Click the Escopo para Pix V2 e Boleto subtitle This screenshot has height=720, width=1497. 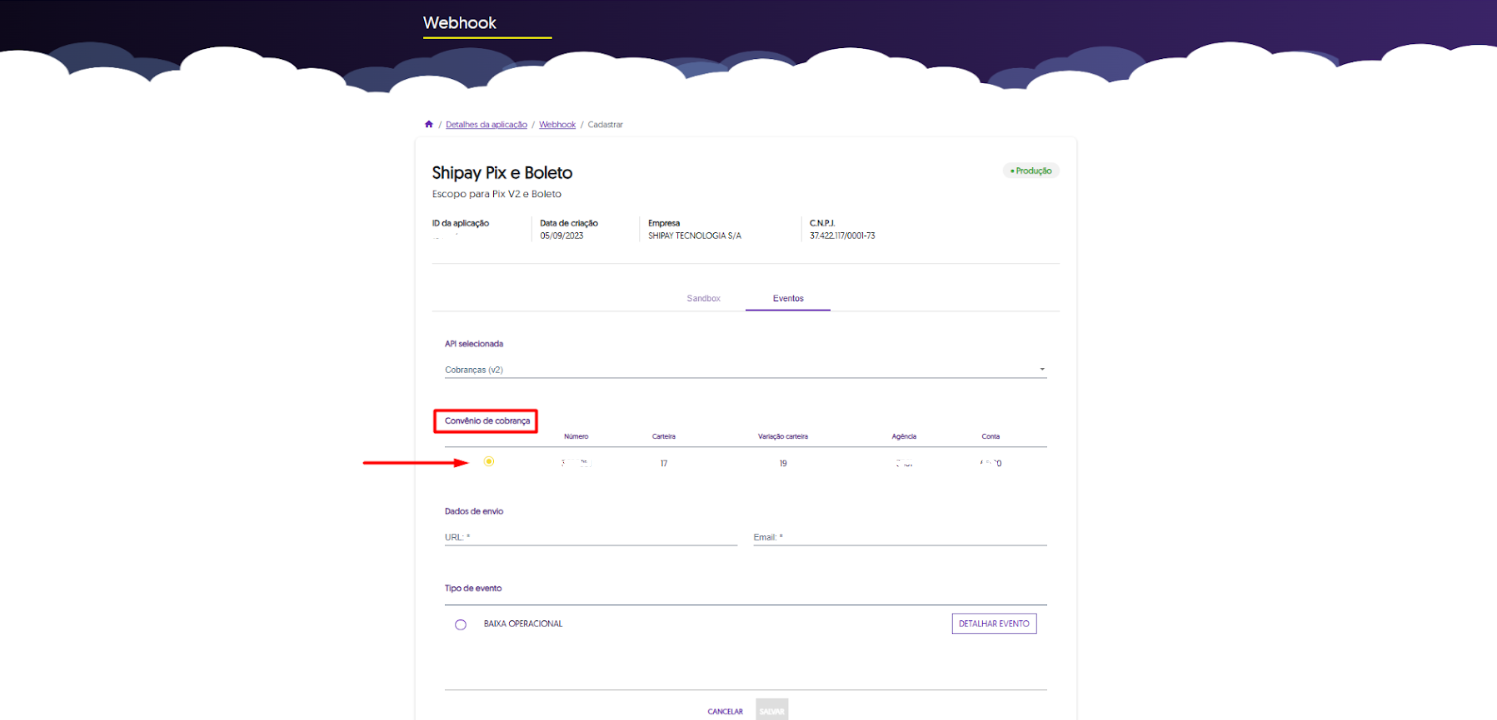tap(497, 193)
